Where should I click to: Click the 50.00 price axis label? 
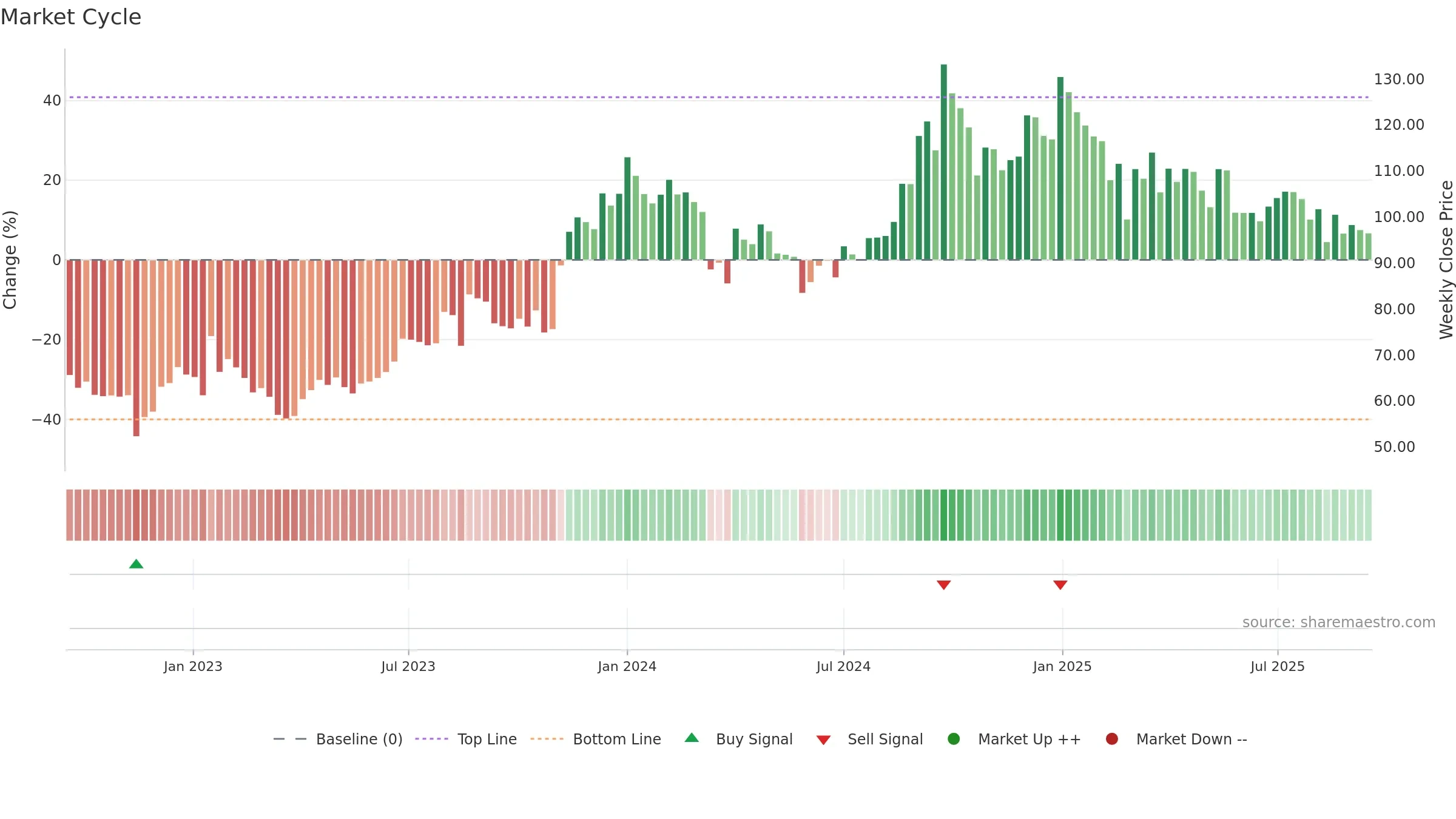point(1394,447)
